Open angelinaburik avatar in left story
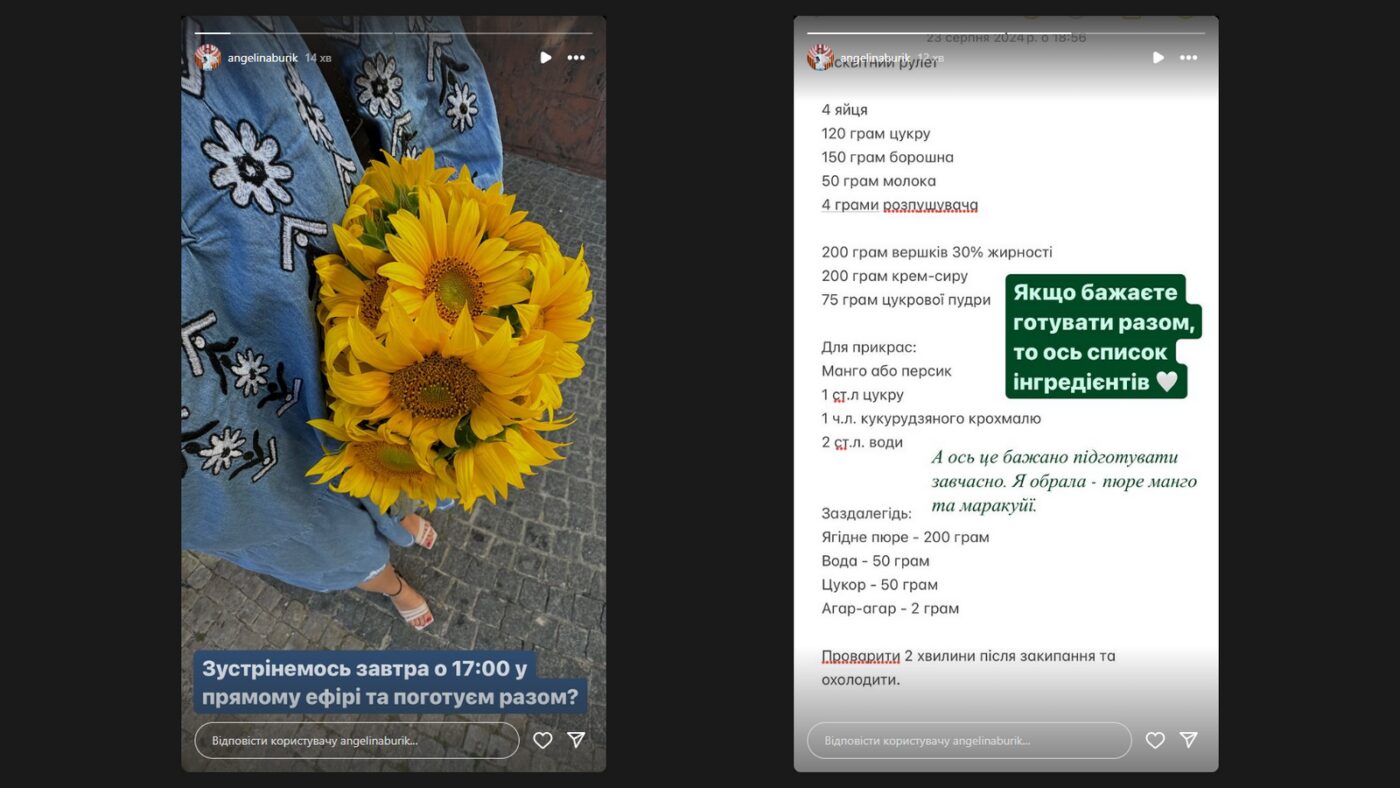This screenshot has height=788, width=1400. point(207,58)
